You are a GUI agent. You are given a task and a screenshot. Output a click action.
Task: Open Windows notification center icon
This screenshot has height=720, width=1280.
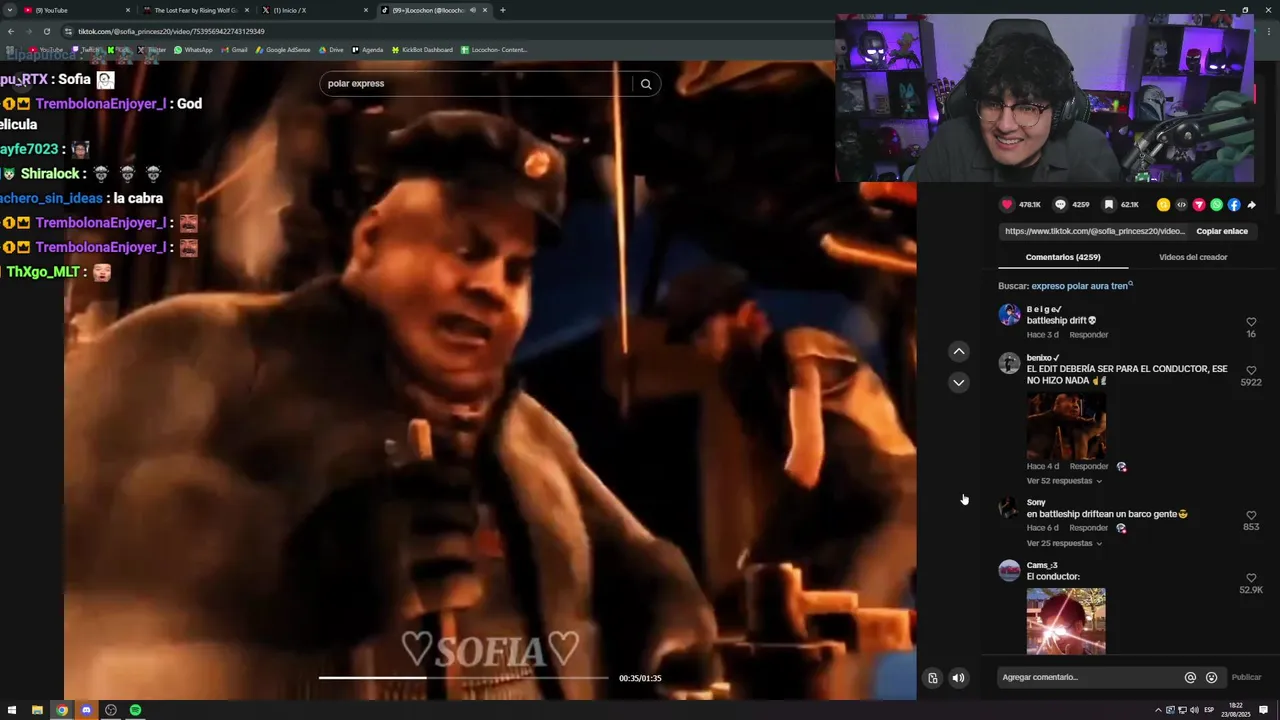[1264, 710]
